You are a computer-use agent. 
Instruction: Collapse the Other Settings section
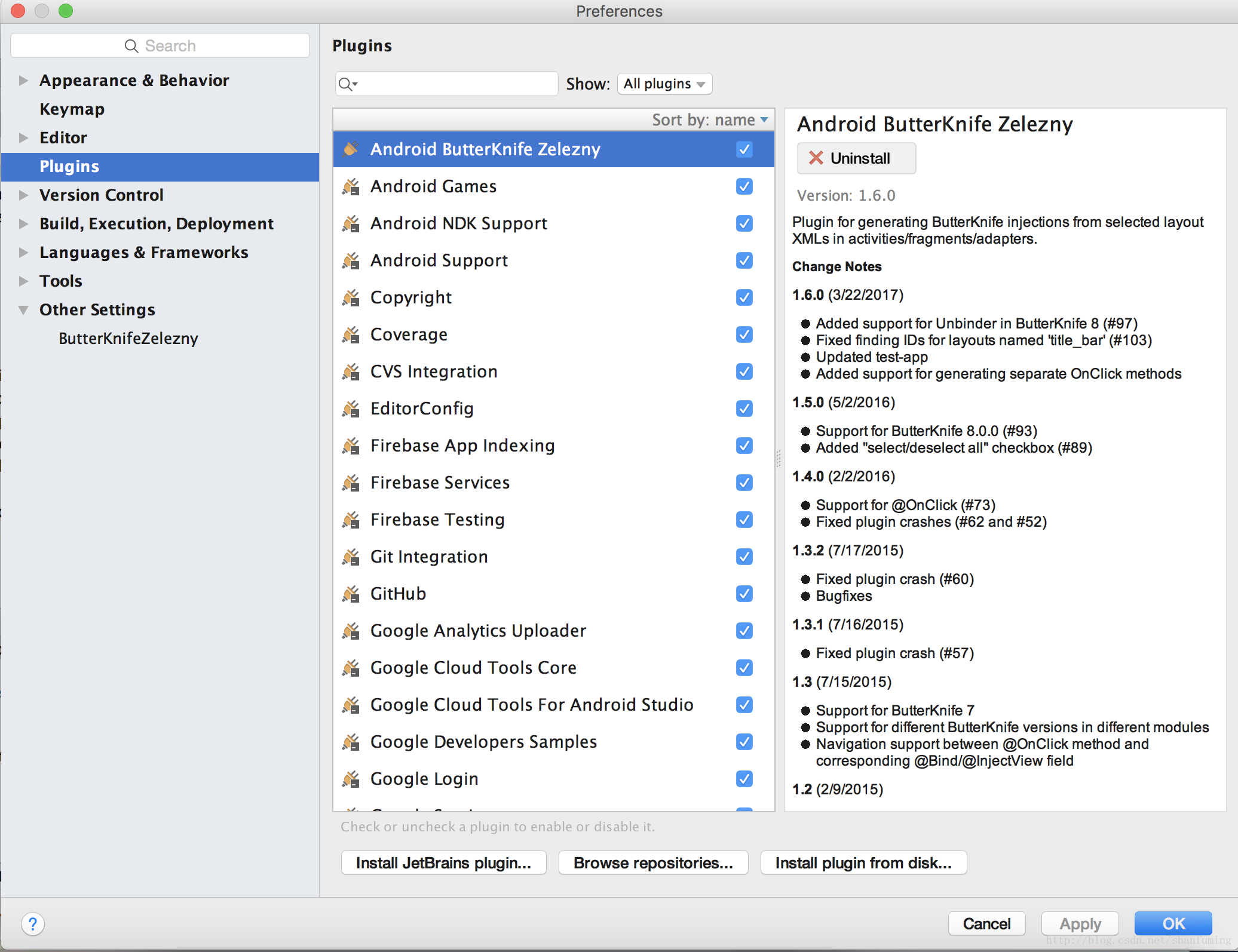23,309
